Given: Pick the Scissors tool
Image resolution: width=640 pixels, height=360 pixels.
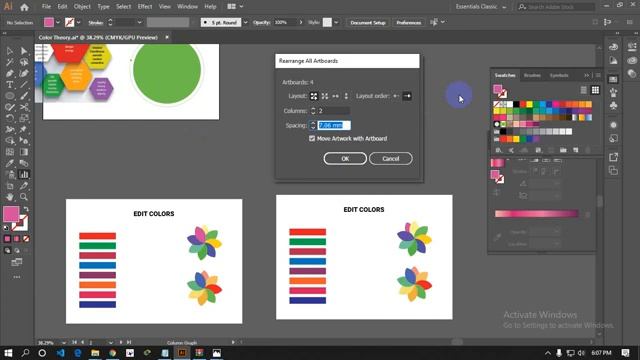Looking at the screenshot, I should (24, 107).
